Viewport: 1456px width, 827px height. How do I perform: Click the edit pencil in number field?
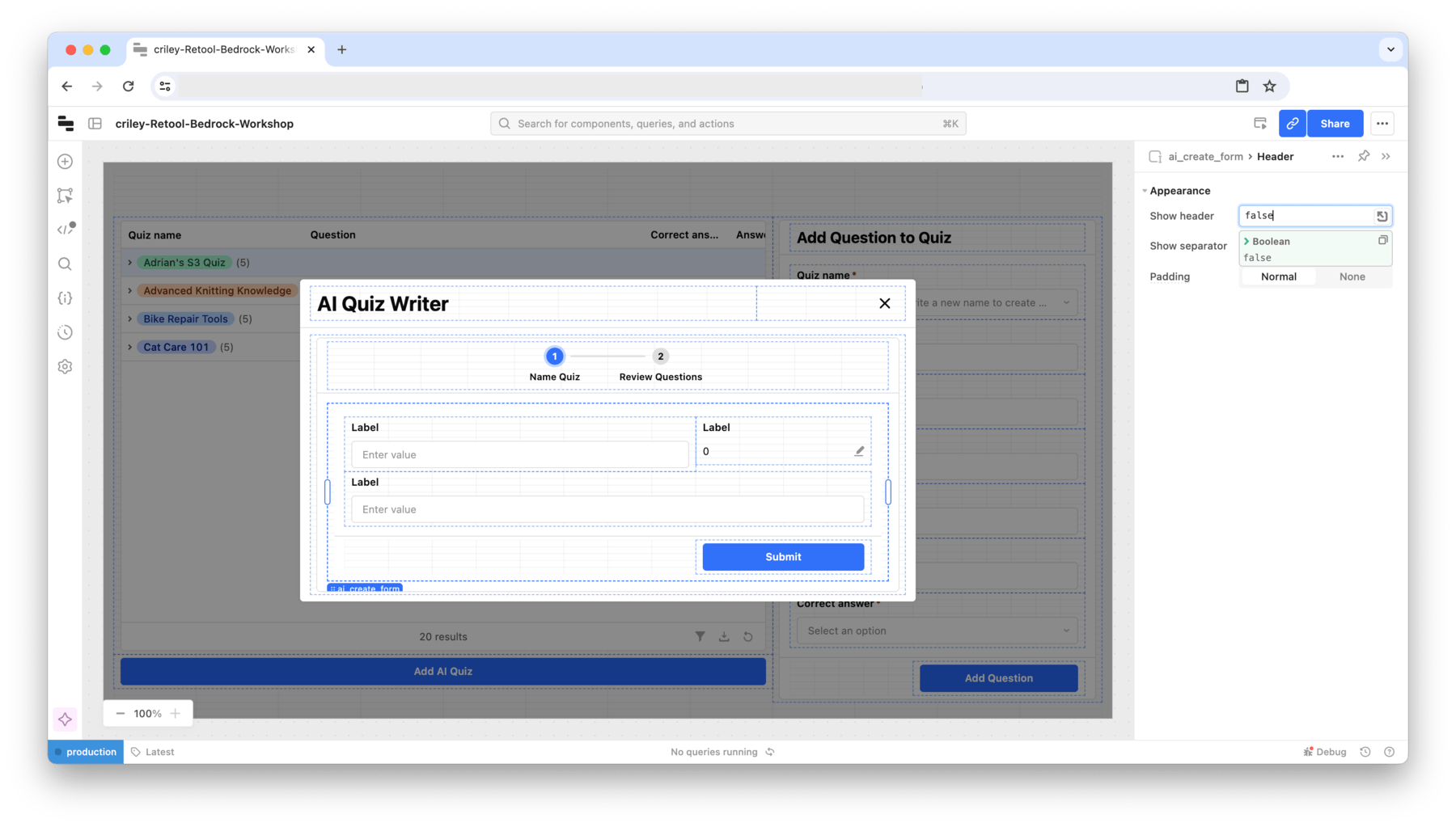859,451
